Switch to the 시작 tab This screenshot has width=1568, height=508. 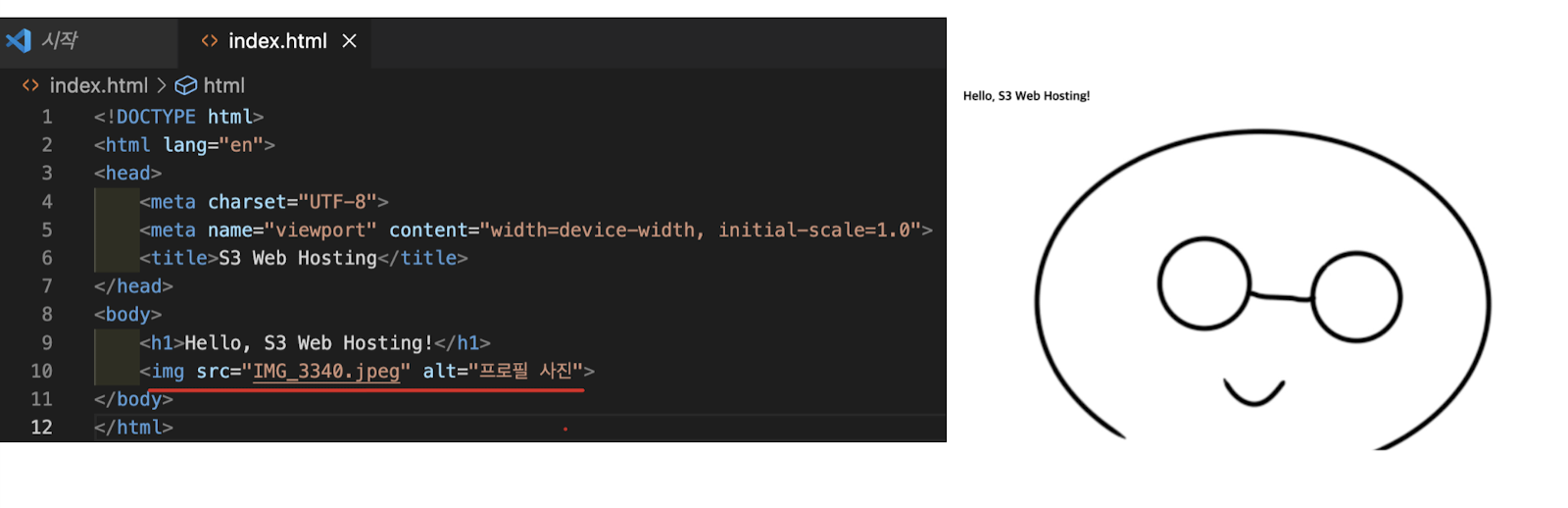[59, 40]
